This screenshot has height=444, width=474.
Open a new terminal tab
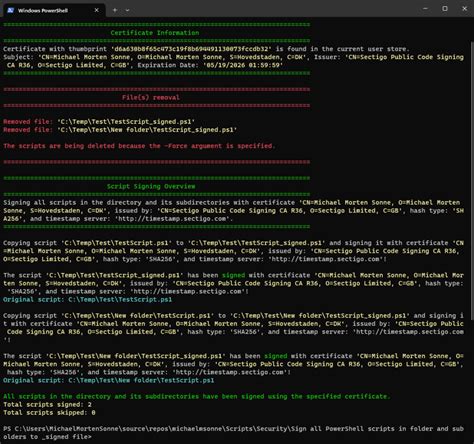115,10
